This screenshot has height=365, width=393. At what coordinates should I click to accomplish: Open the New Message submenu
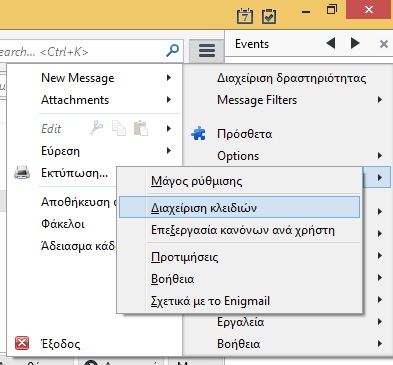[94, 78]
